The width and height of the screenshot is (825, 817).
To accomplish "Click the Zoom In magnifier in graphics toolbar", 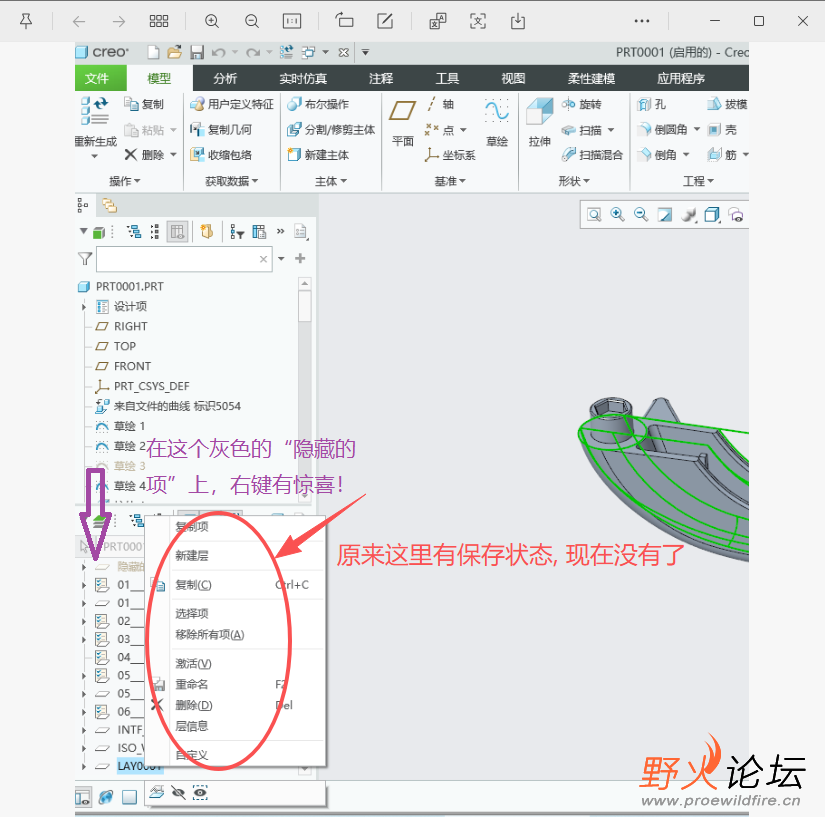I will click(618, 214).
